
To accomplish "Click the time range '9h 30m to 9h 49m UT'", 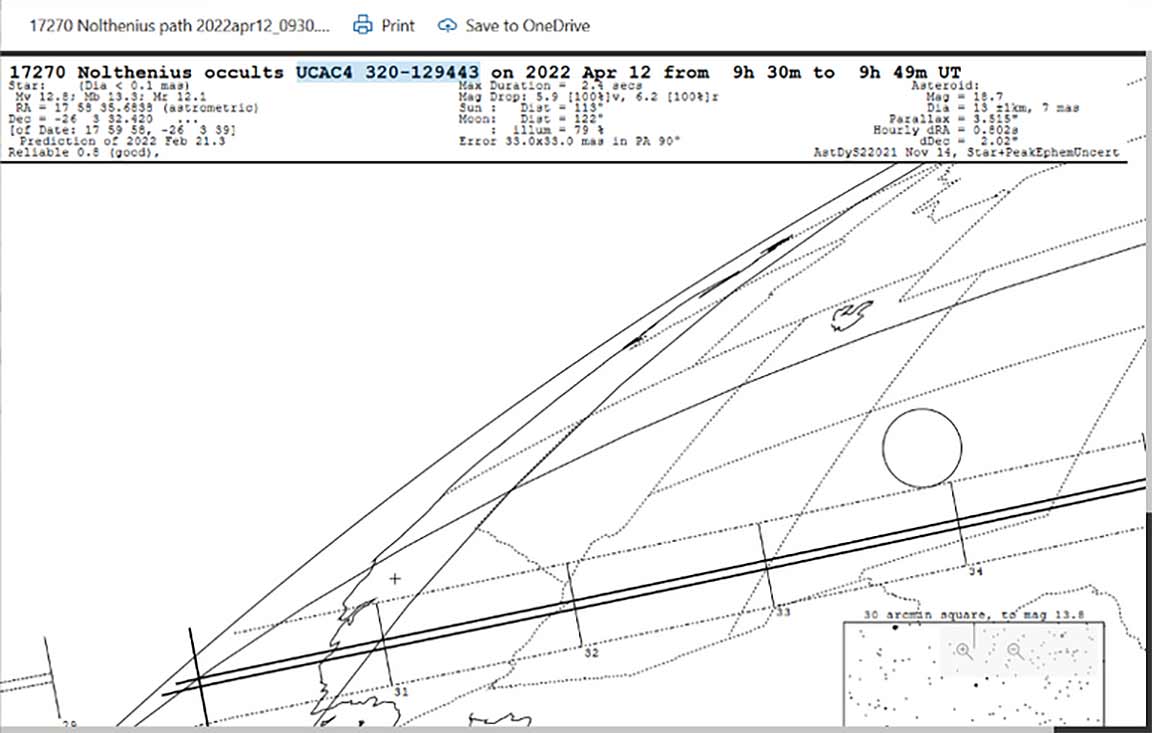I will click(846, 72).
